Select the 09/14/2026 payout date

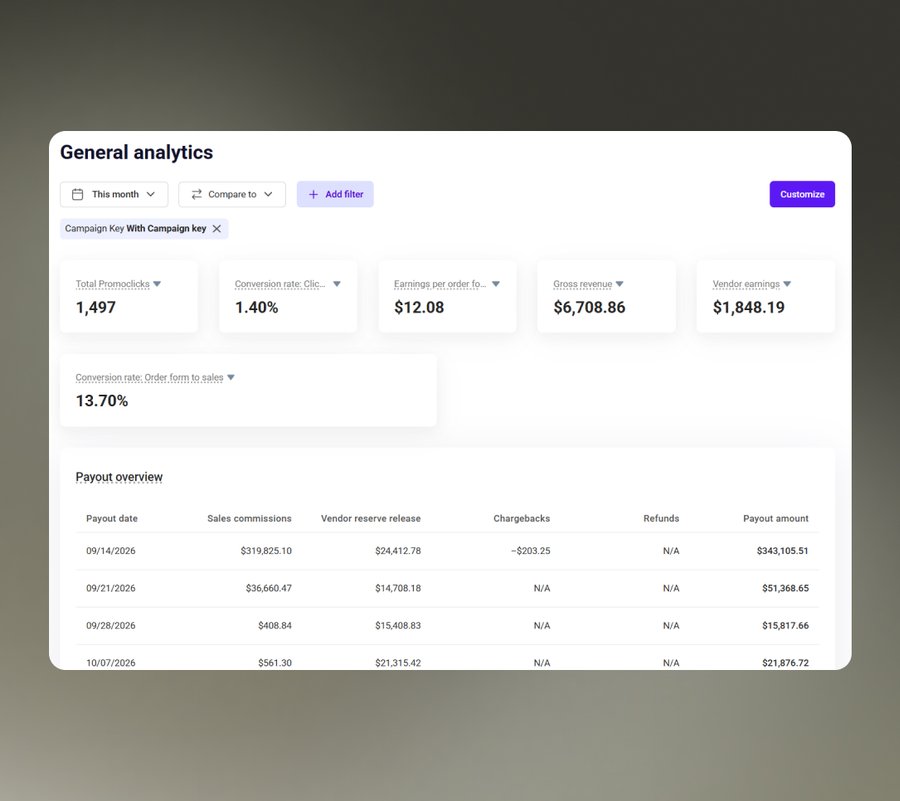111,551
